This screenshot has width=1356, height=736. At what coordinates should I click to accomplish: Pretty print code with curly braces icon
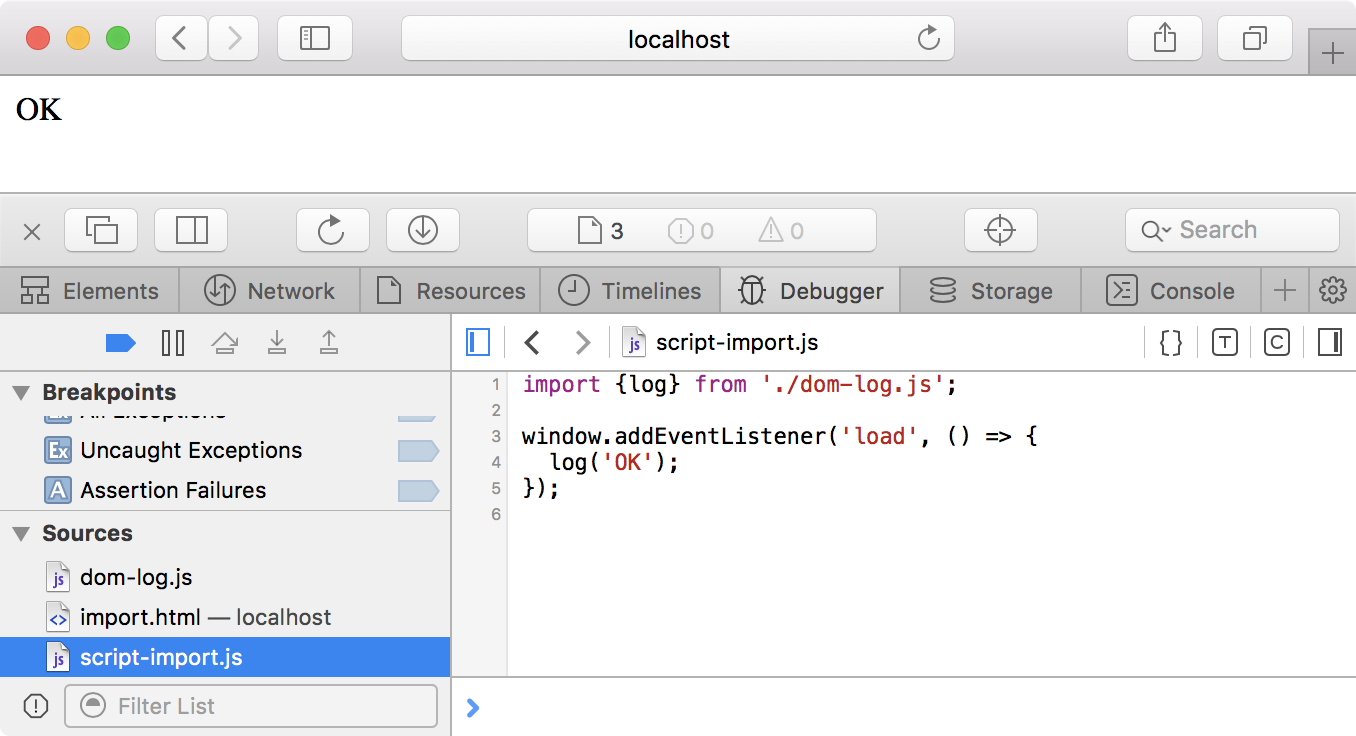click(x=1171, y=343)
